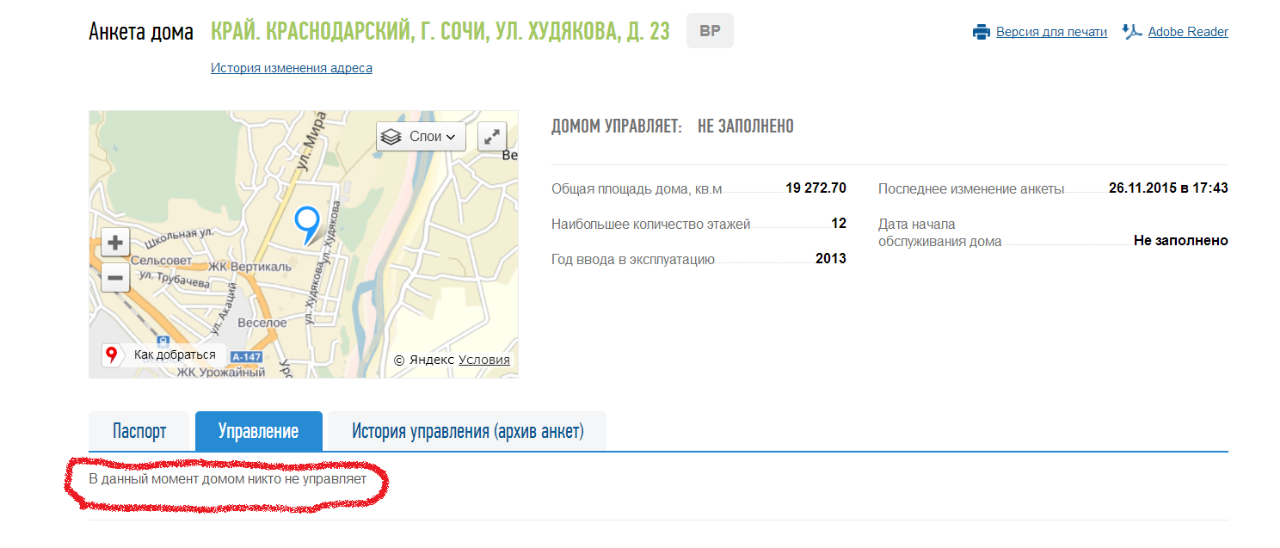Click the gray BP badge near address
Screen dimensions: 1280x548
pyautogui.click(x=709, y=31)
